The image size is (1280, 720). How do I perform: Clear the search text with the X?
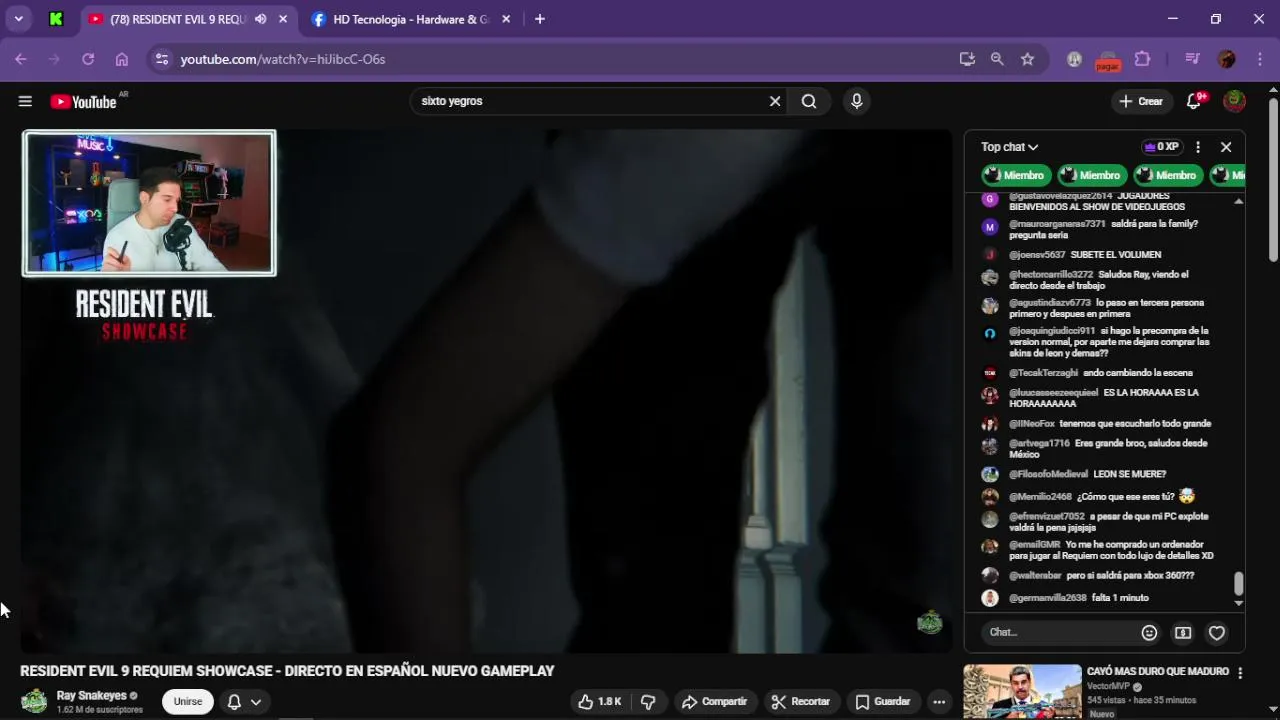click(x=775, y=101)
